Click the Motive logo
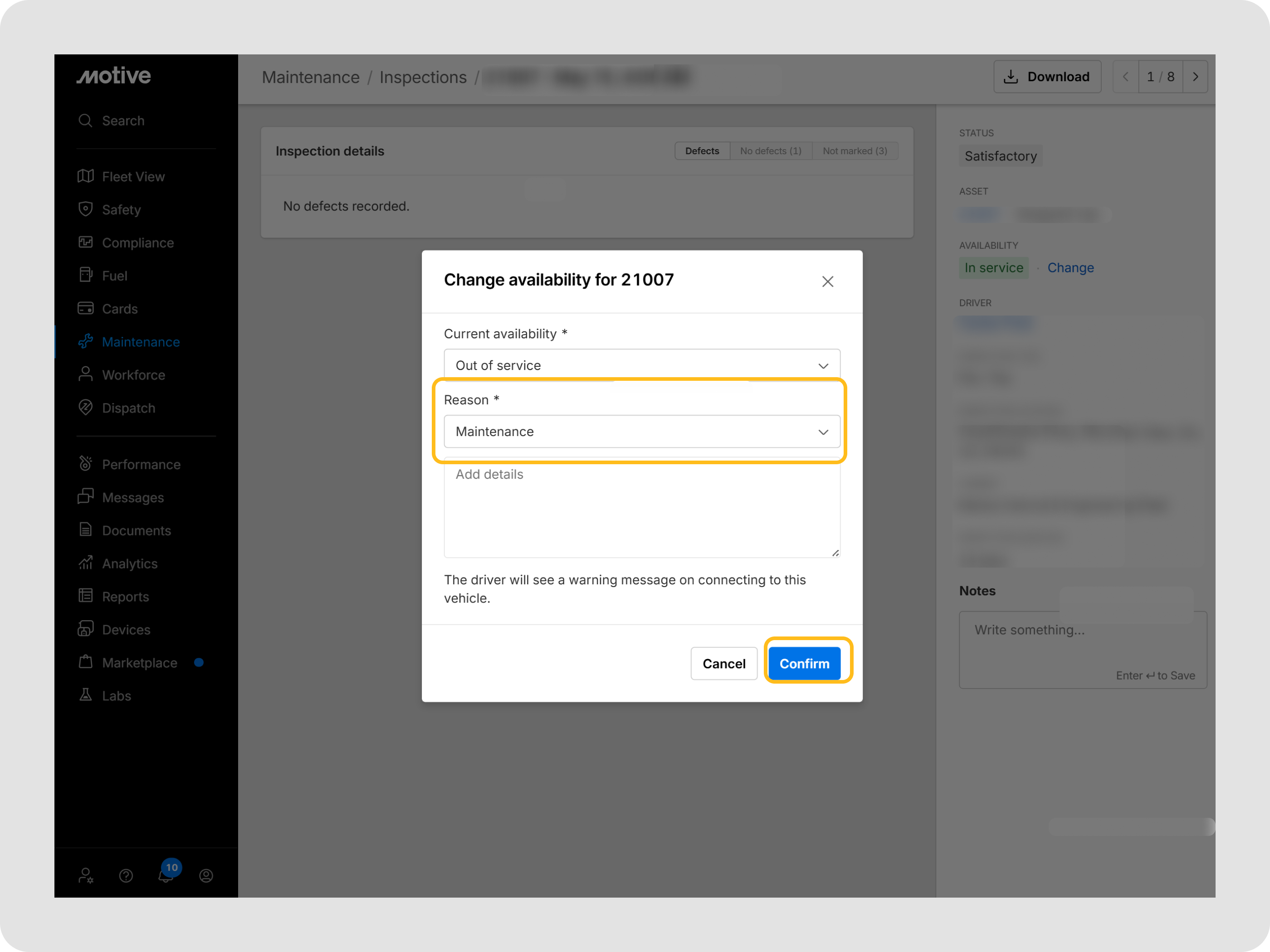Viewport: 1270px width, 952px height. [x=114, y=76]
